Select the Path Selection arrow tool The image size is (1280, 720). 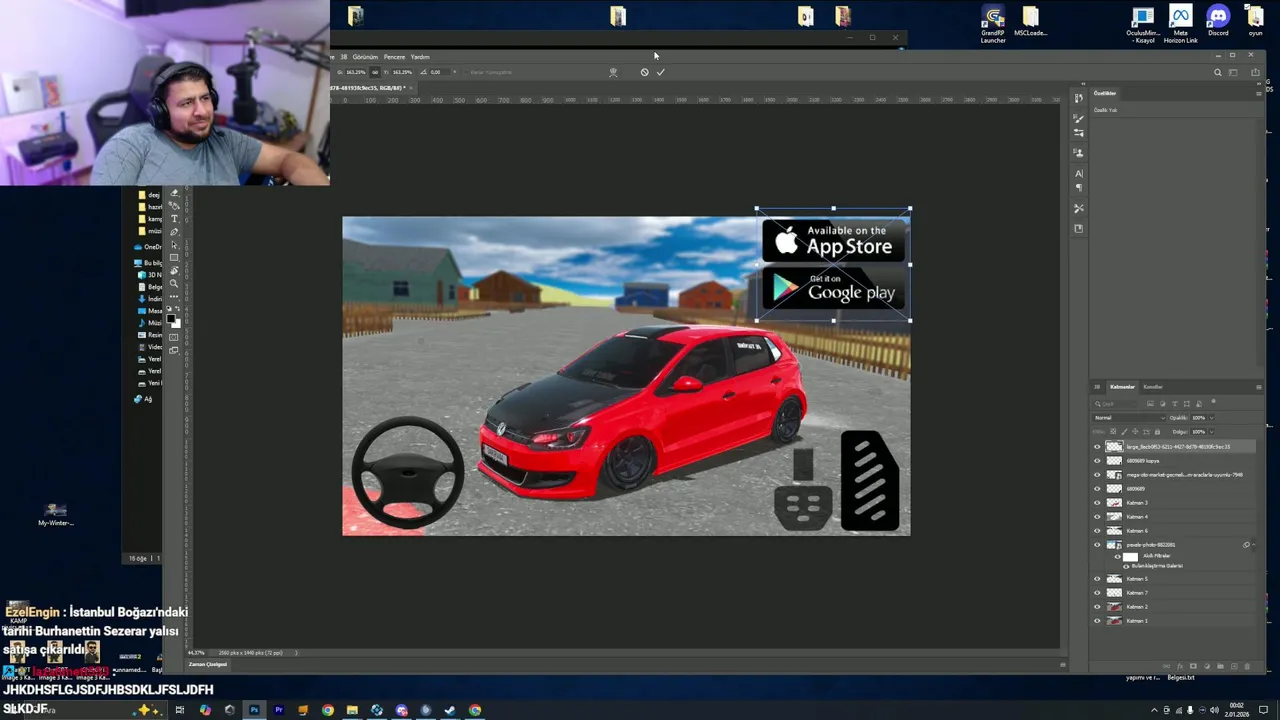click(x=174, y=245)
